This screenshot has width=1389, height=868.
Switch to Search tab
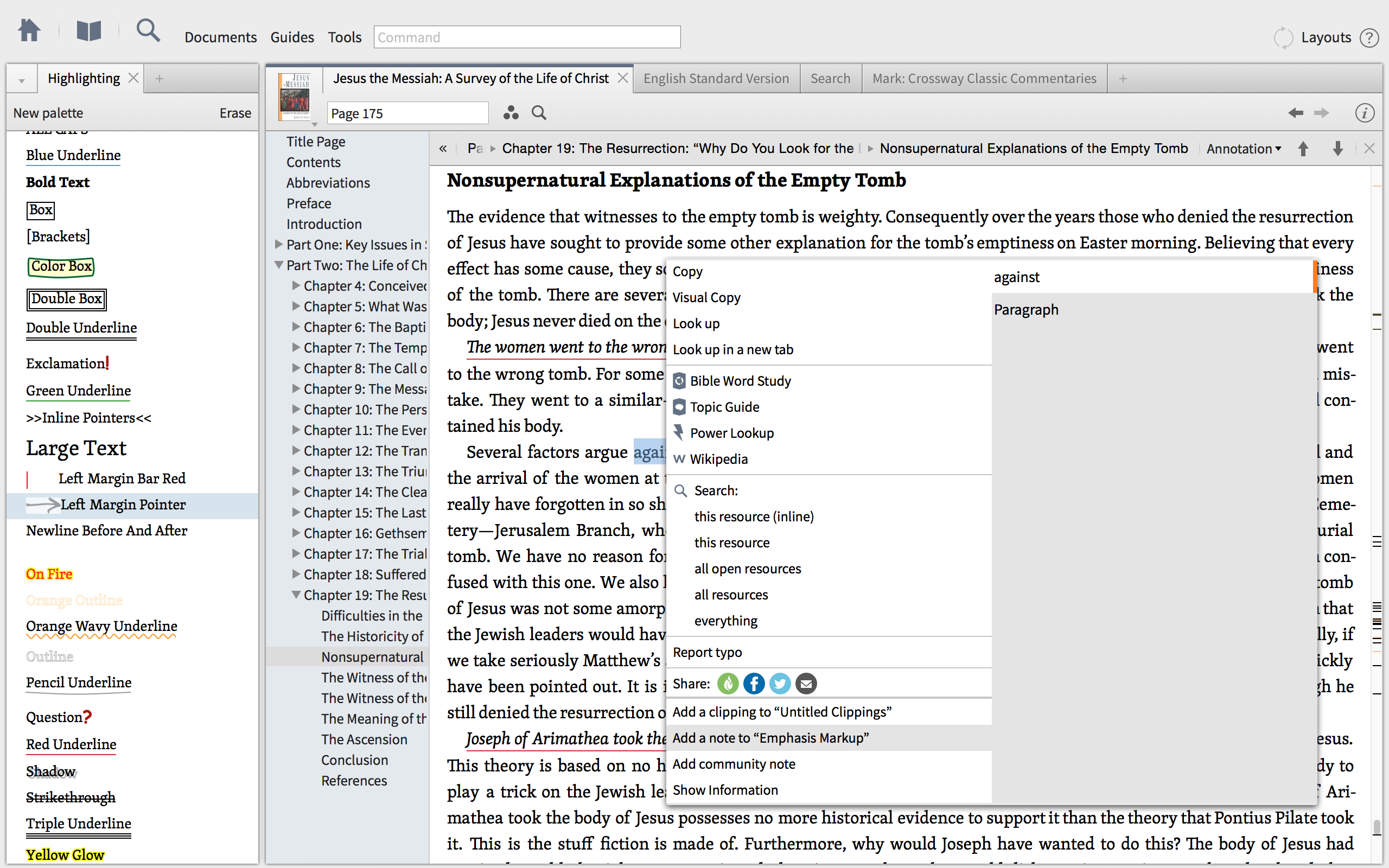coord(830,79)
